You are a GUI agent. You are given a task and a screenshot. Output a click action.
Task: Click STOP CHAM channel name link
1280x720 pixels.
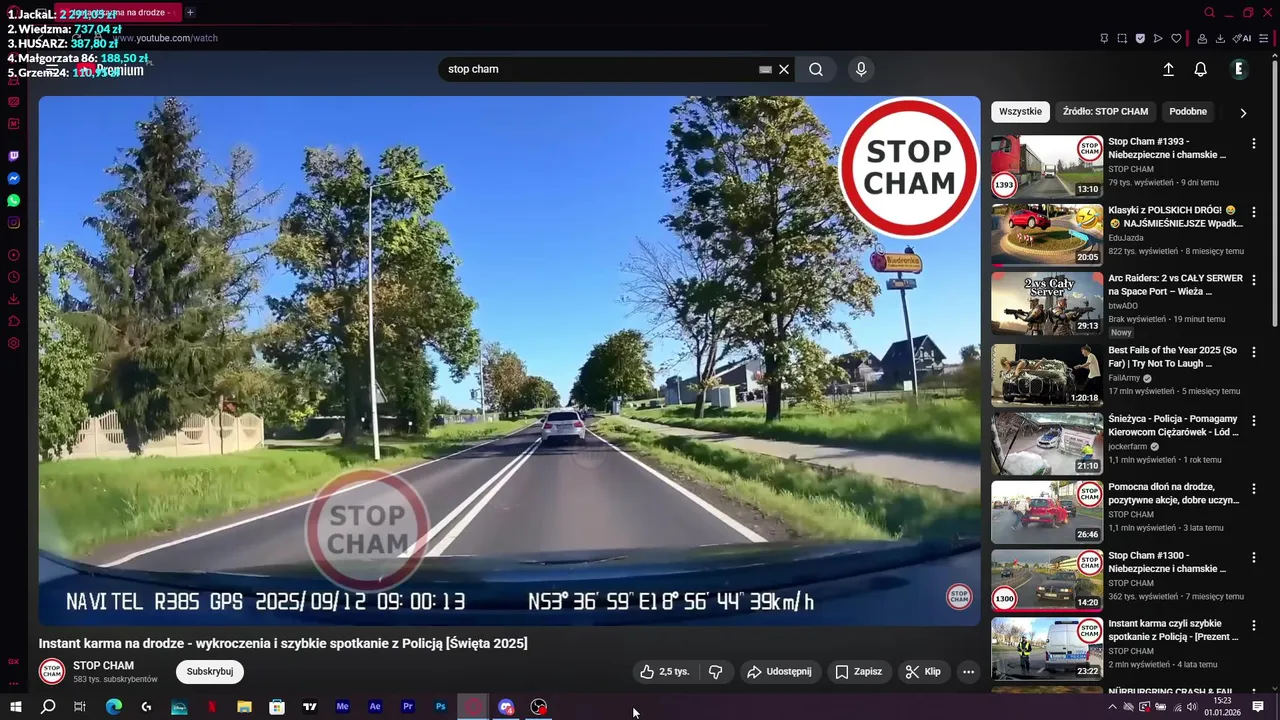tap(103, 665)
